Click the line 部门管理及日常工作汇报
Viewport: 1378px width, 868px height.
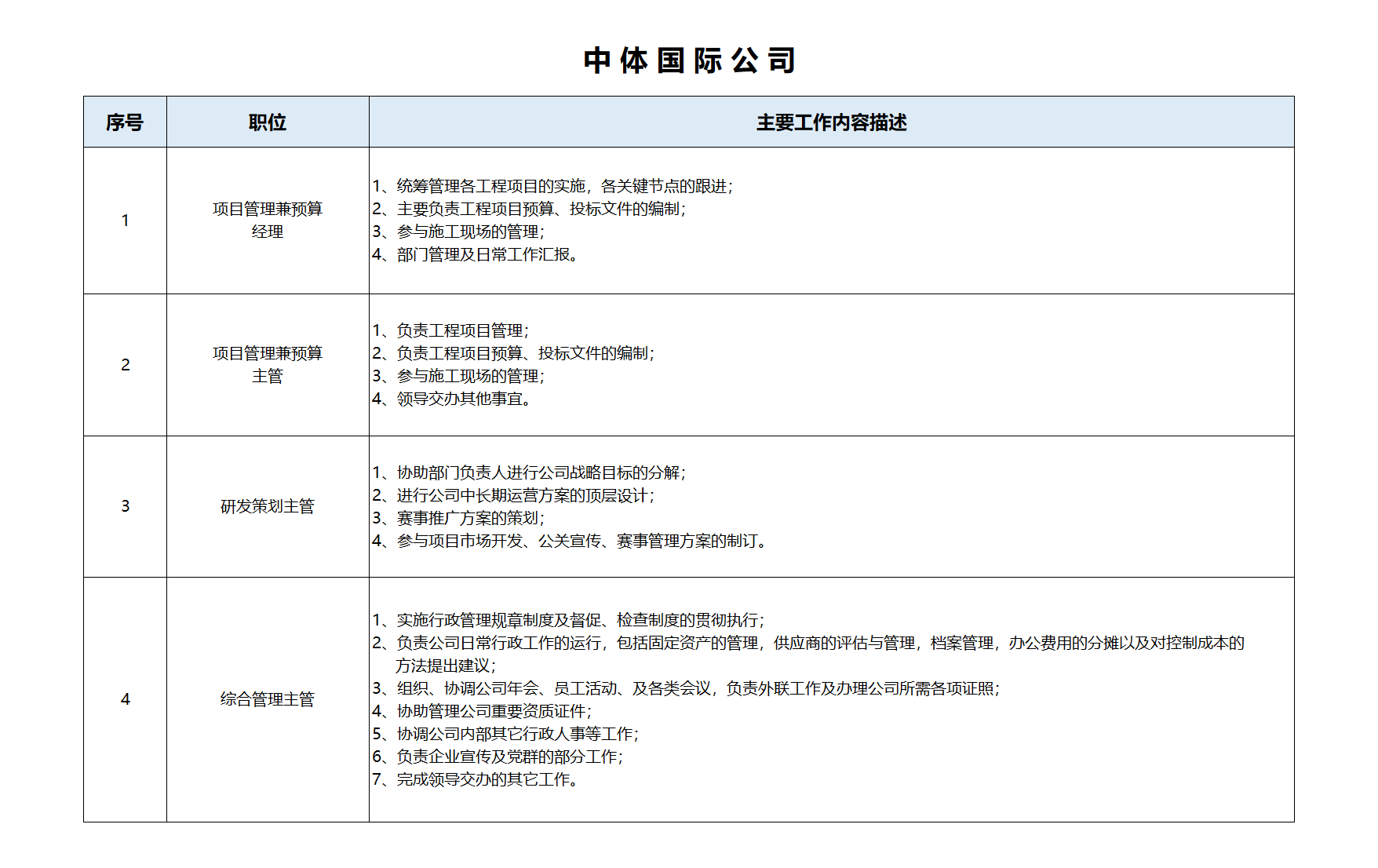click(477, 254)
